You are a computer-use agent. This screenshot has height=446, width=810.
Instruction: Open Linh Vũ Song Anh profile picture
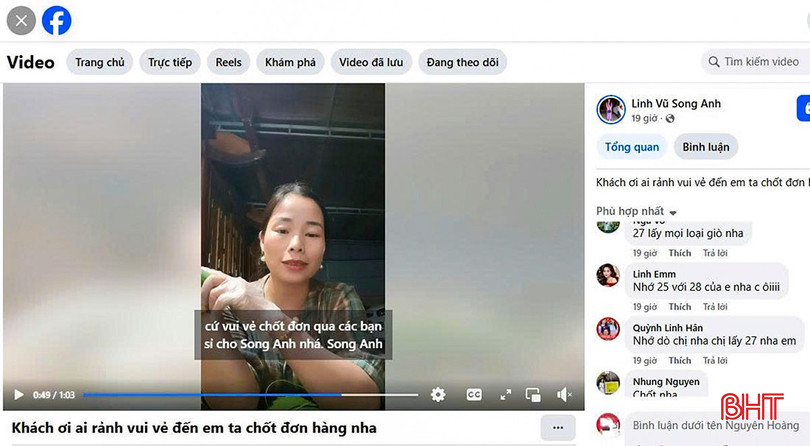(x=611, y=109)
